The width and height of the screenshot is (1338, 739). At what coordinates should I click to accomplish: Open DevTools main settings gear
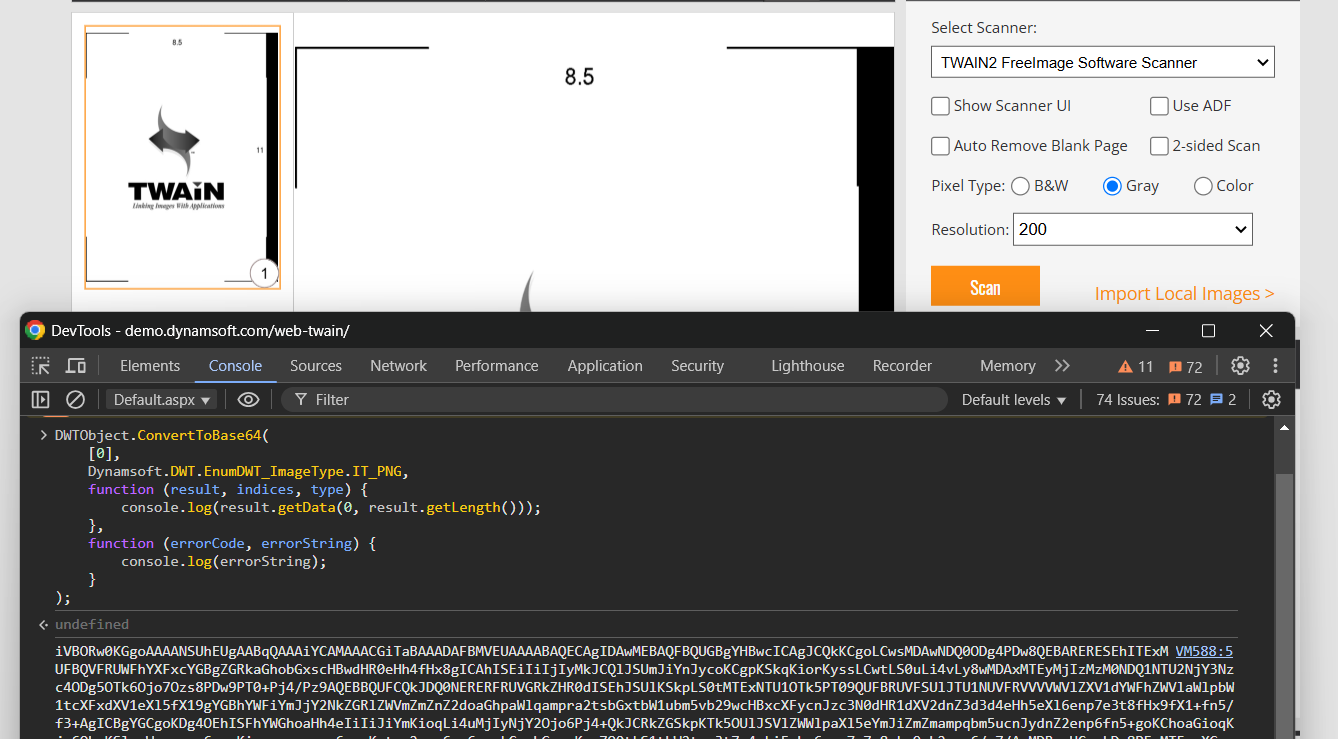[1240, 366]
